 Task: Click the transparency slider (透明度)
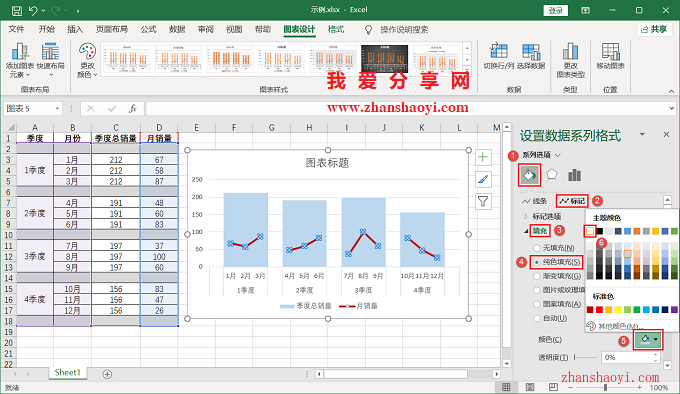click(x=584, y=357)
